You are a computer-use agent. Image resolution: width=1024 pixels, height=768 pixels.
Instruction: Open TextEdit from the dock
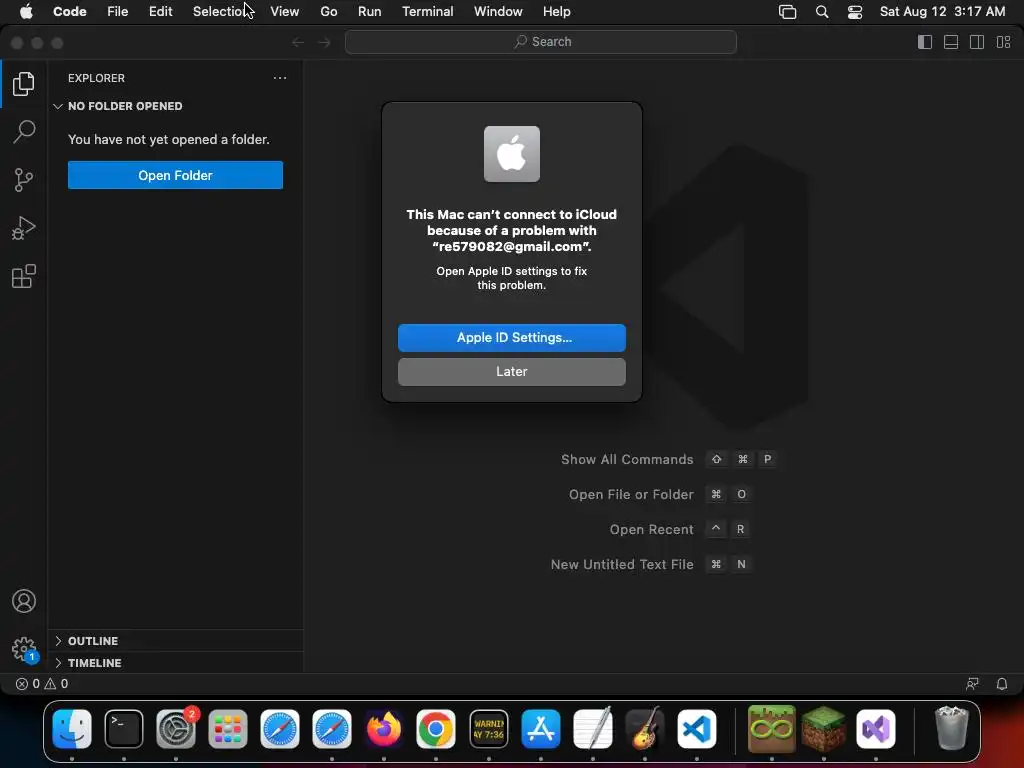pos(592,729)
